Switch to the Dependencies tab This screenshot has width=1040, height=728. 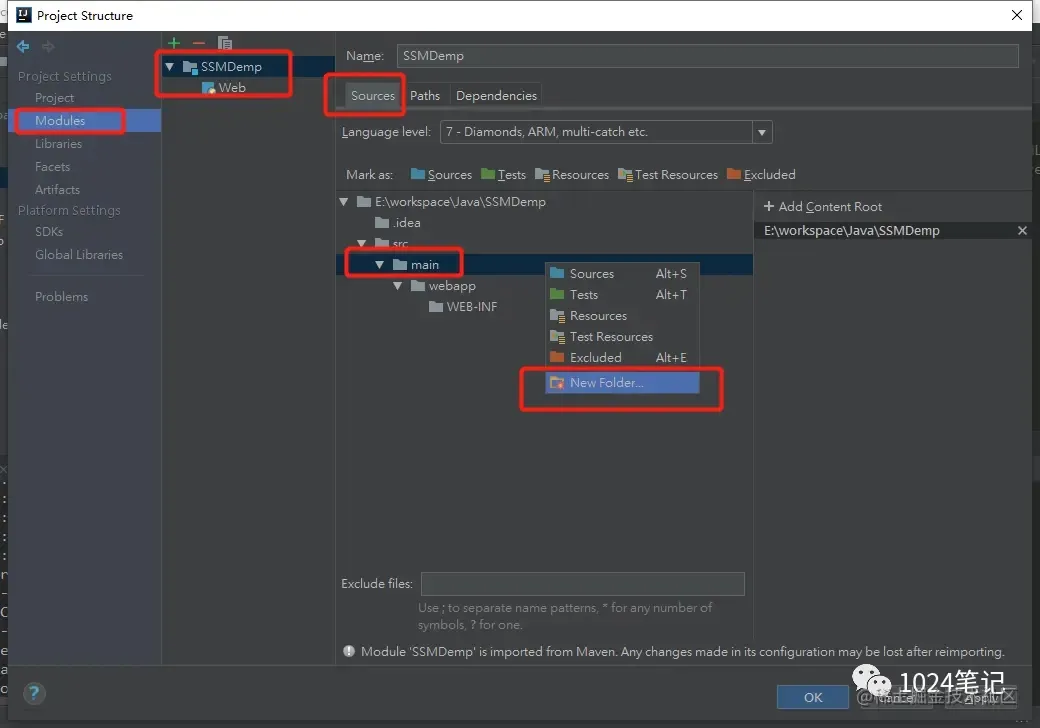coord(496,95)
